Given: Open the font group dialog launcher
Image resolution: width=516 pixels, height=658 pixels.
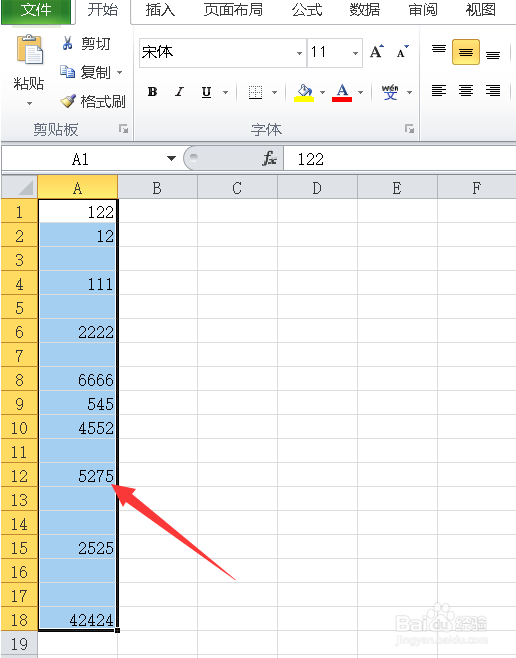Looking at the screenshot, I should (x=409, y=129).
